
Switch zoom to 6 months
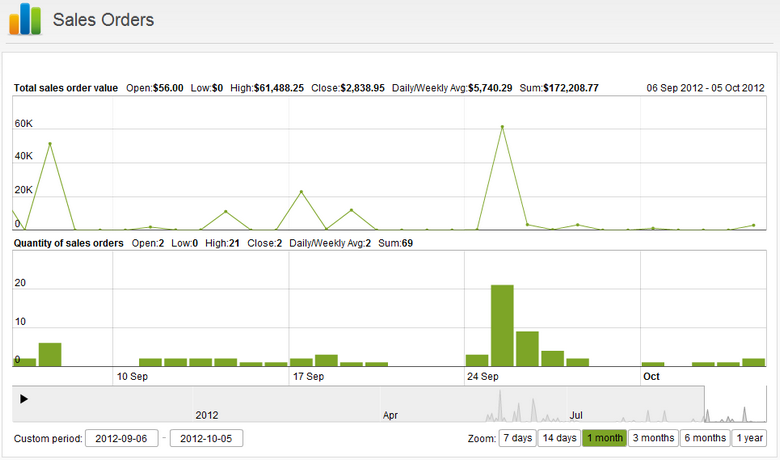(x=705, y=438)
